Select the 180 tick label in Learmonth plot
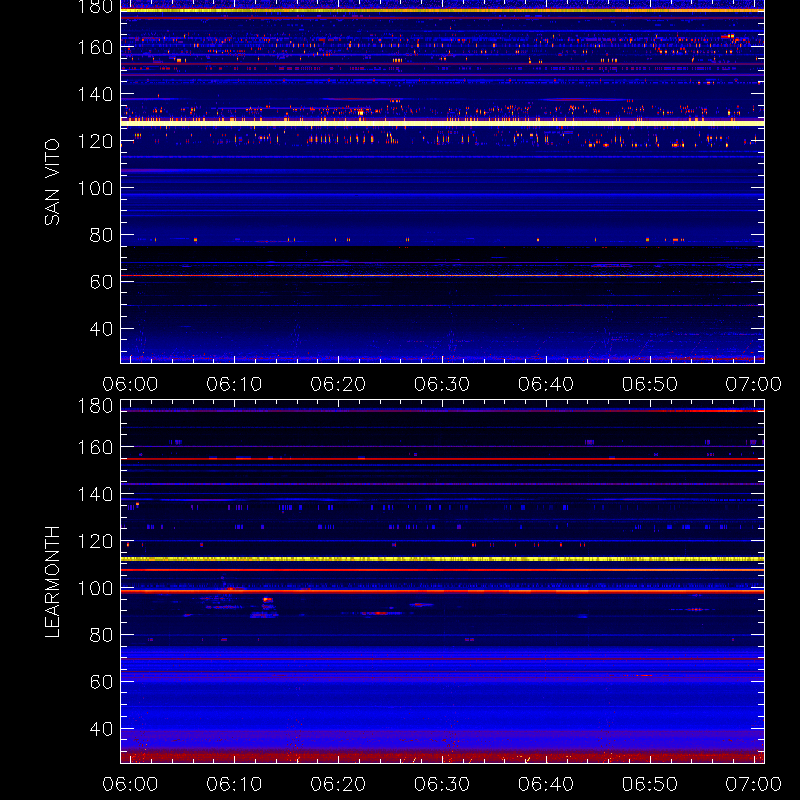800x800 pixels. click(95, 406)
